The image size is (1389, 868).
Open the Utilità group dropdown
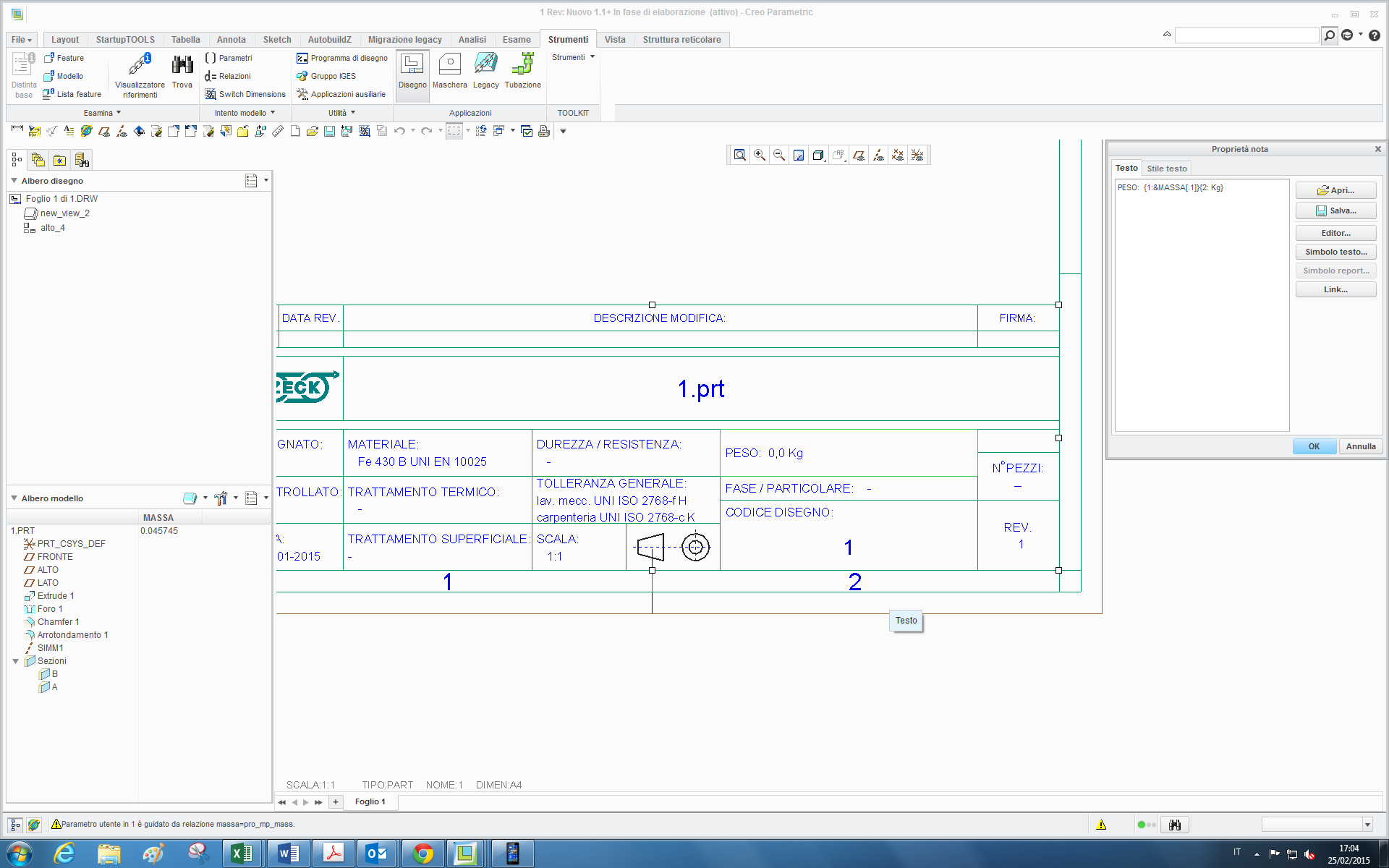pos(341,113)
